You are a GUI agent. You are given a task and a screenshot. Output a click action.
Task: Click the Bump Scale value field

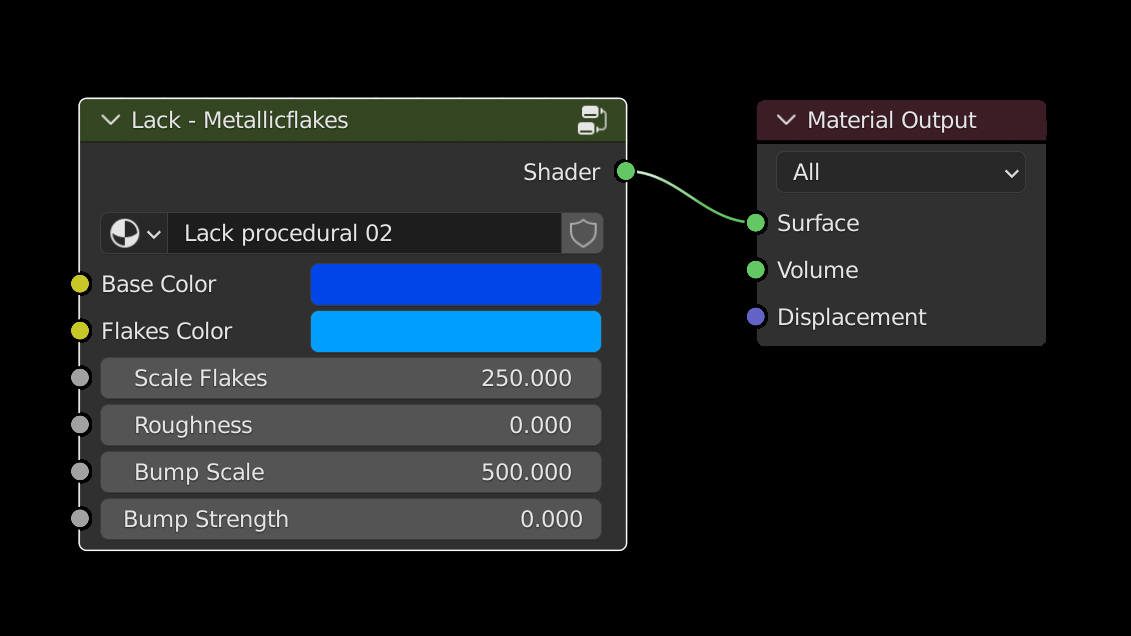[x=351, y=472]
